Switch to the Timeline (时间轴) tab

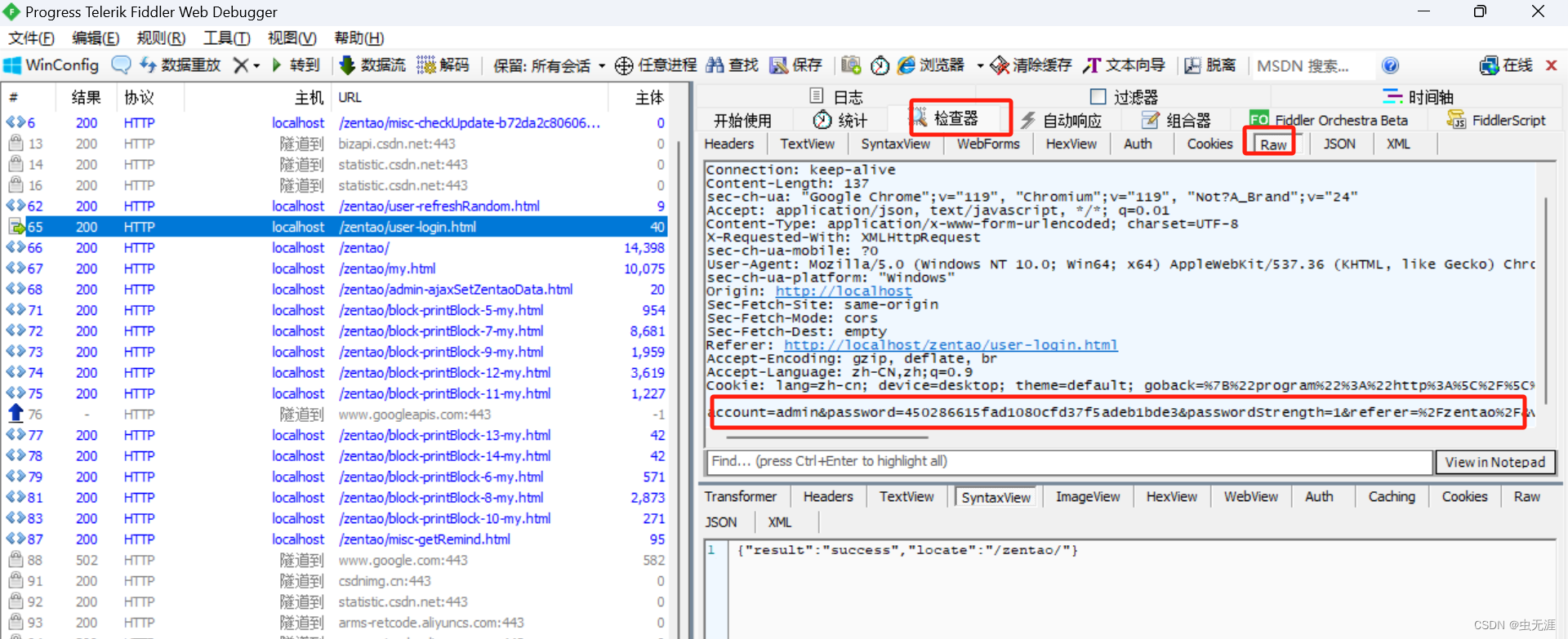point(1419,96)
